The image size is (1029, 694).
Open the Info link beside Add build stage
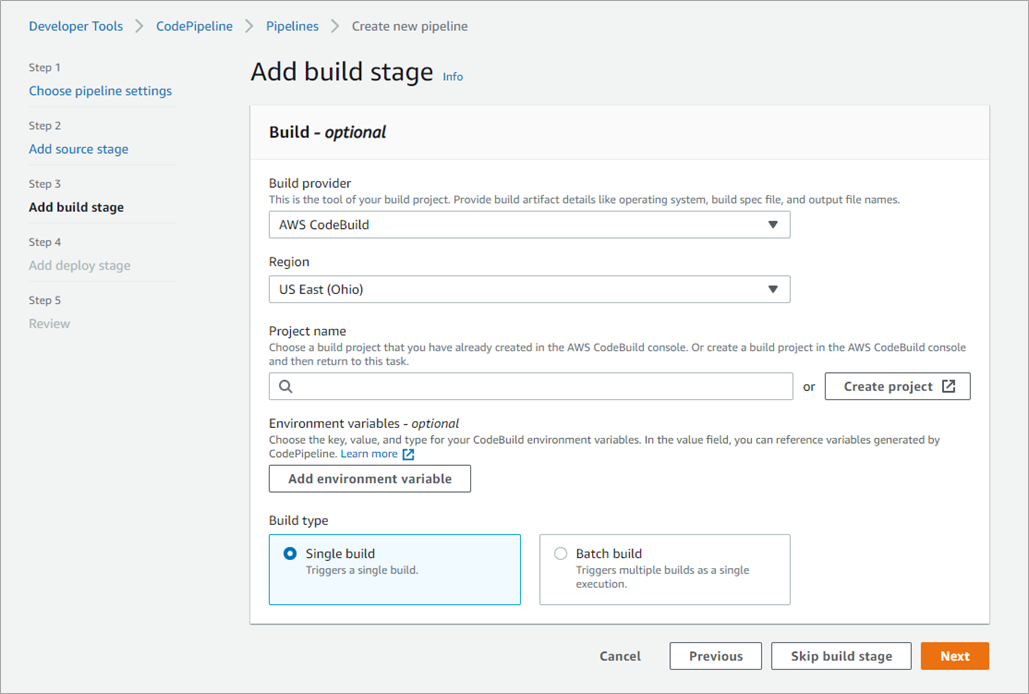click(453, 77)
